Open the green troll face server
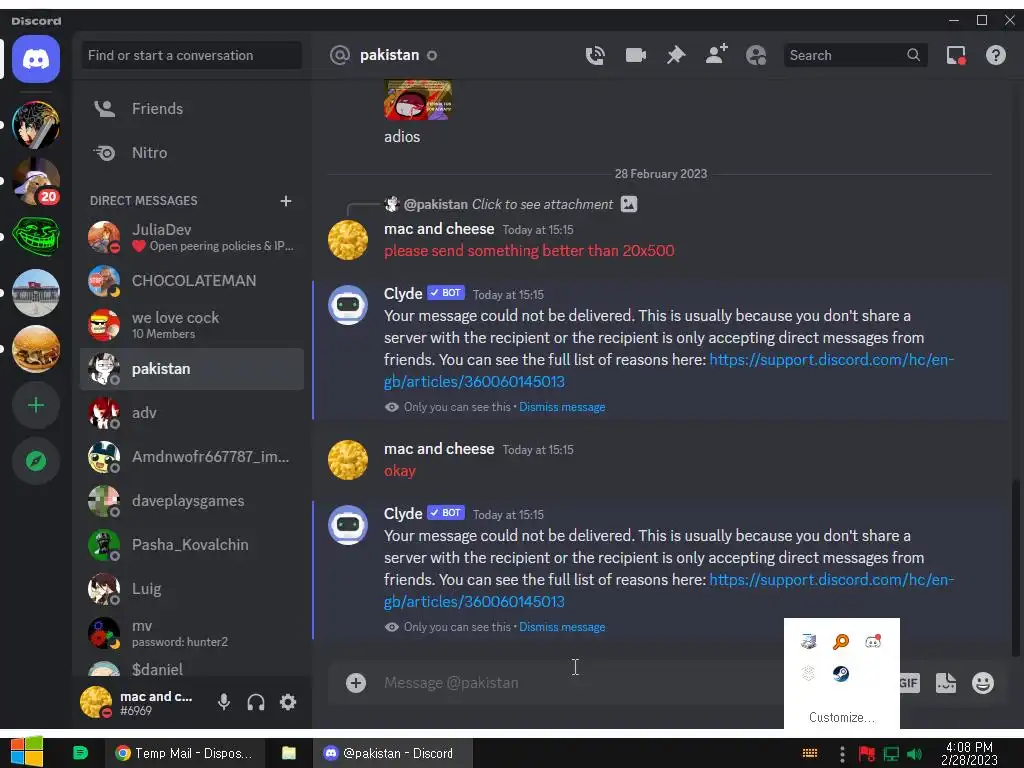1024x768 pixels. pyautogui.click(x=36, y=236)
